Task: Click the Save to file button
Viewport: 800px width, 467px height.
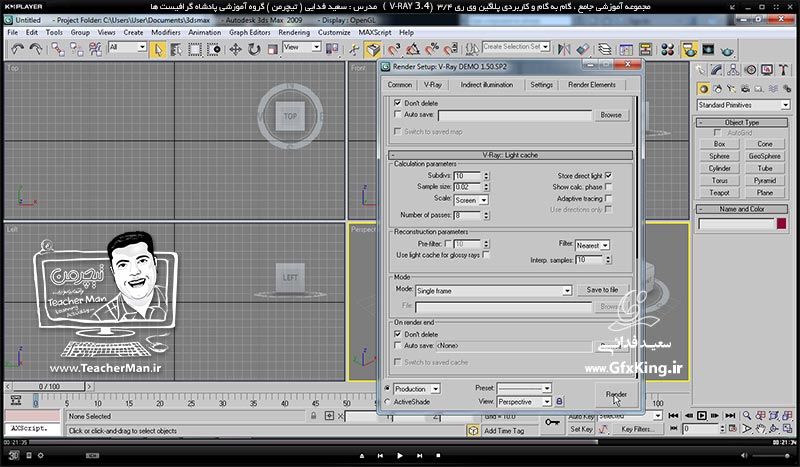Action: [x=602, y=290]
